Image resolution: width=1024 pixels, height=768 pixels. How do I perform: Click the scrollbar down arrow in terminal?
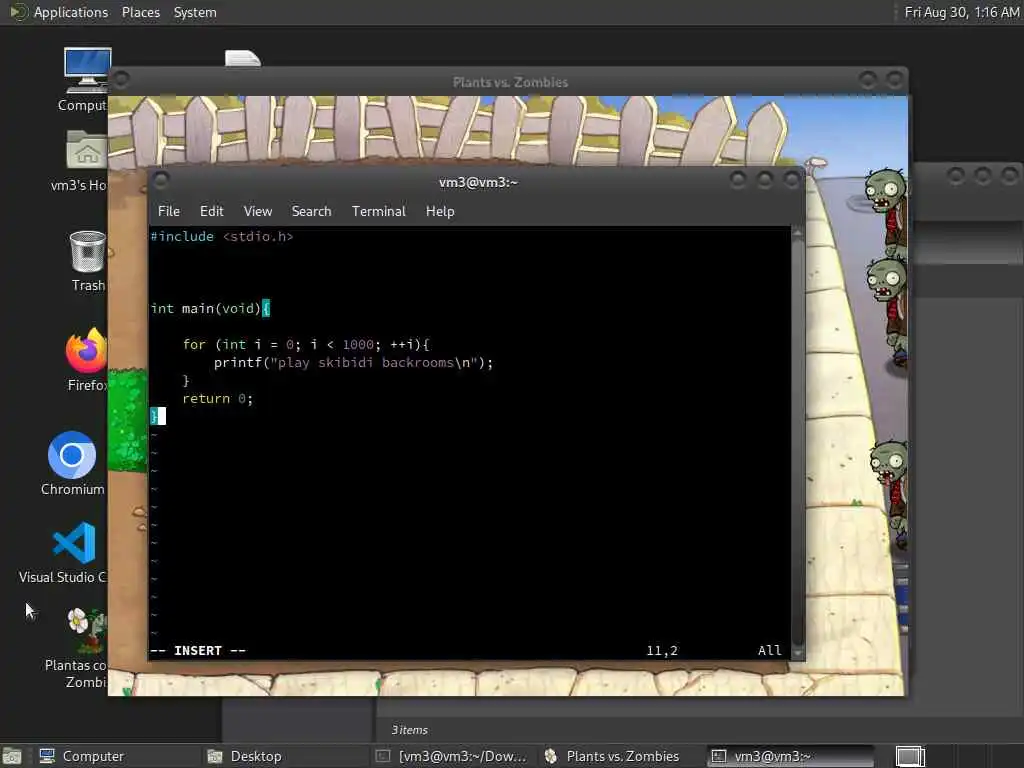(797, 652)
